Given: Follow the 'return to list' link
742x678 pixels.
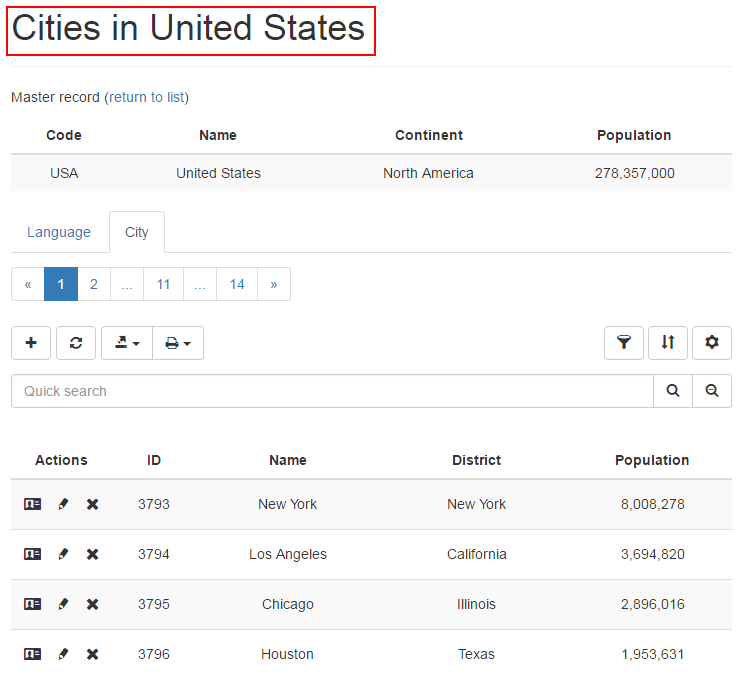Looking at the screenshot, I should tap(147, 97).
